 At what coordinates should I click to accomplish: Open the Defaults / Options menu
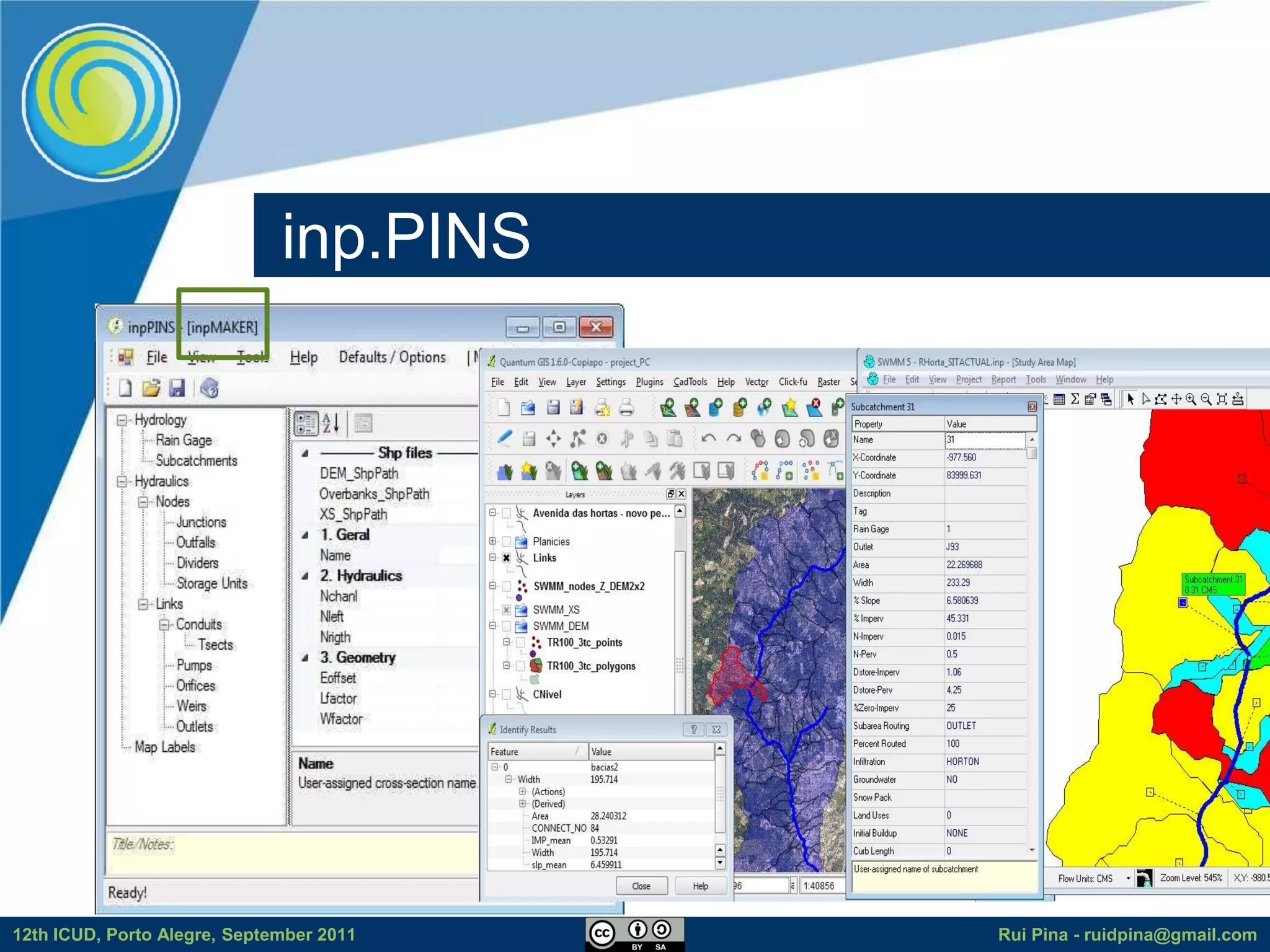(392, 357)
